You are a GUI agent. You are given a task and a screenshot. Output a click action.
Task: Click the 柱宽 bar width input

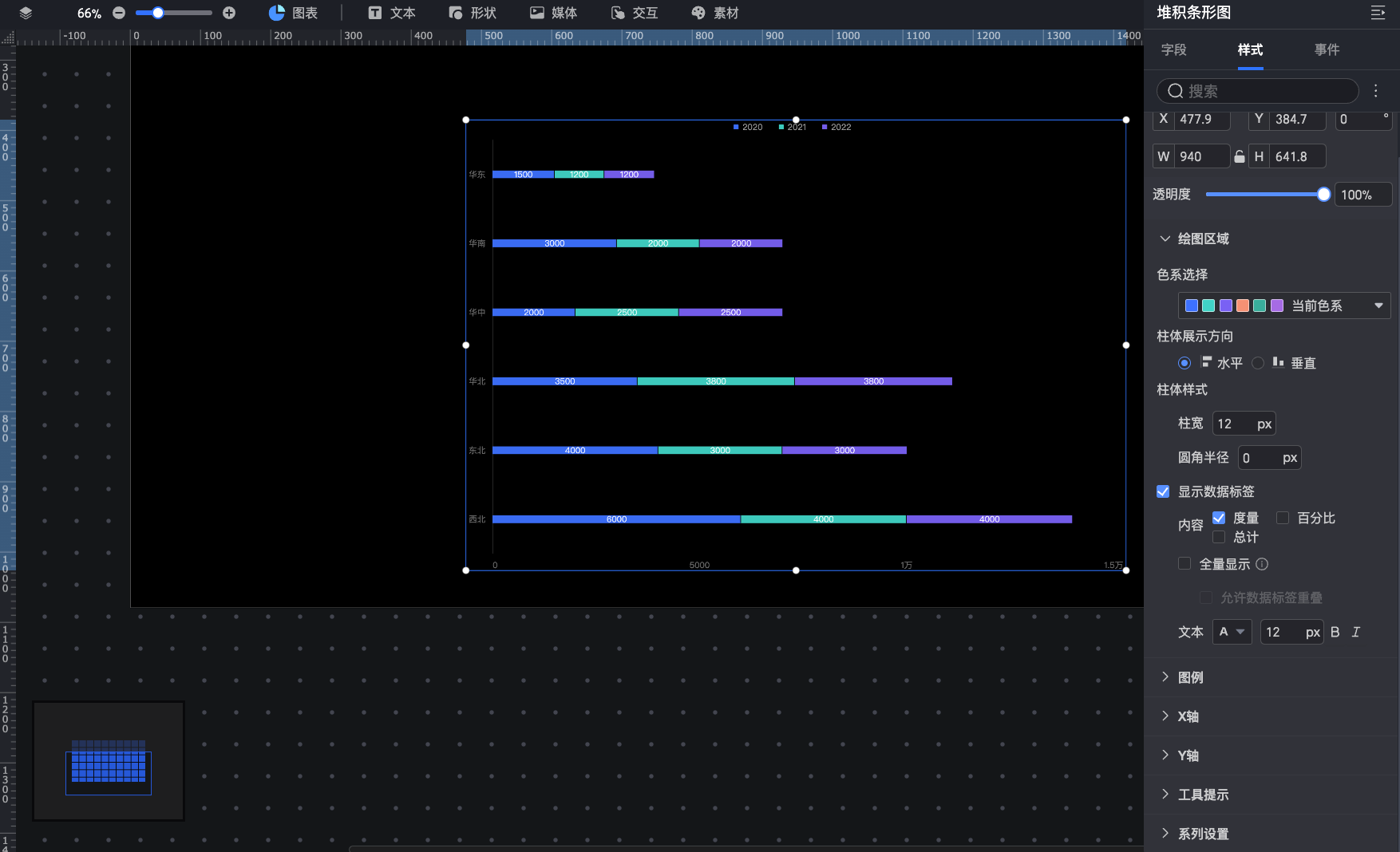click(x=1244, y=424)
